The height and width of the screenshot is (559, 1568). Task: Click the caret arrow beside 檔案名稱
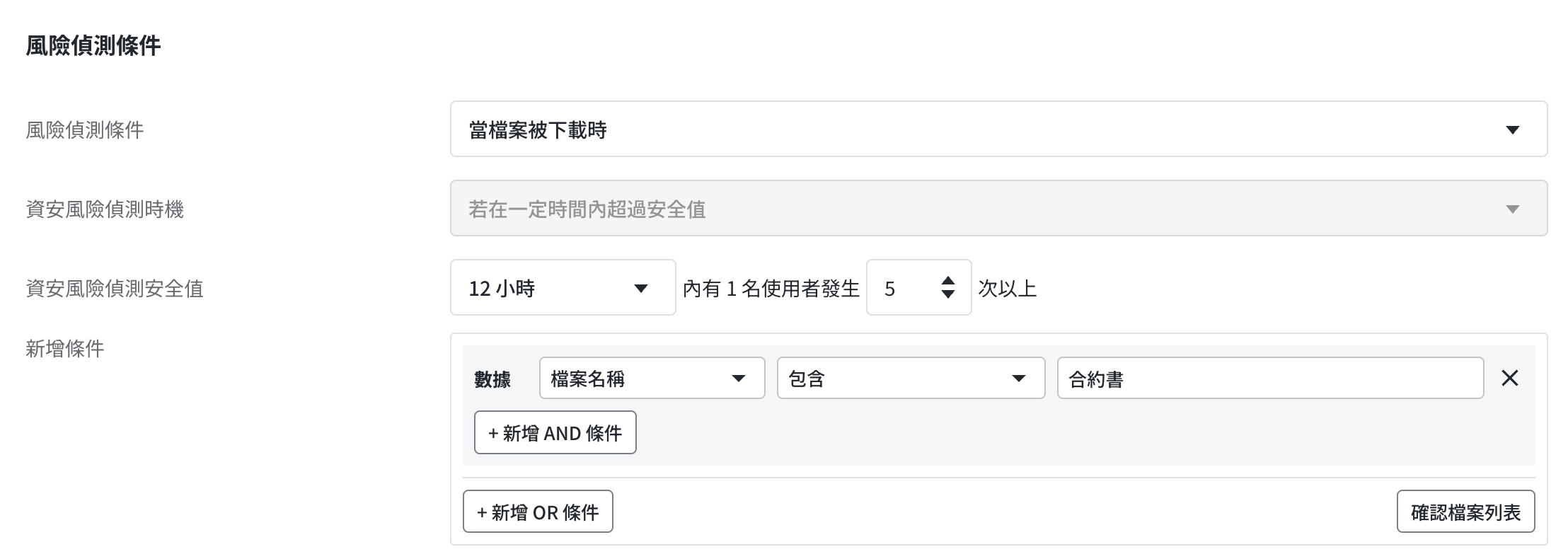[738, 379]
